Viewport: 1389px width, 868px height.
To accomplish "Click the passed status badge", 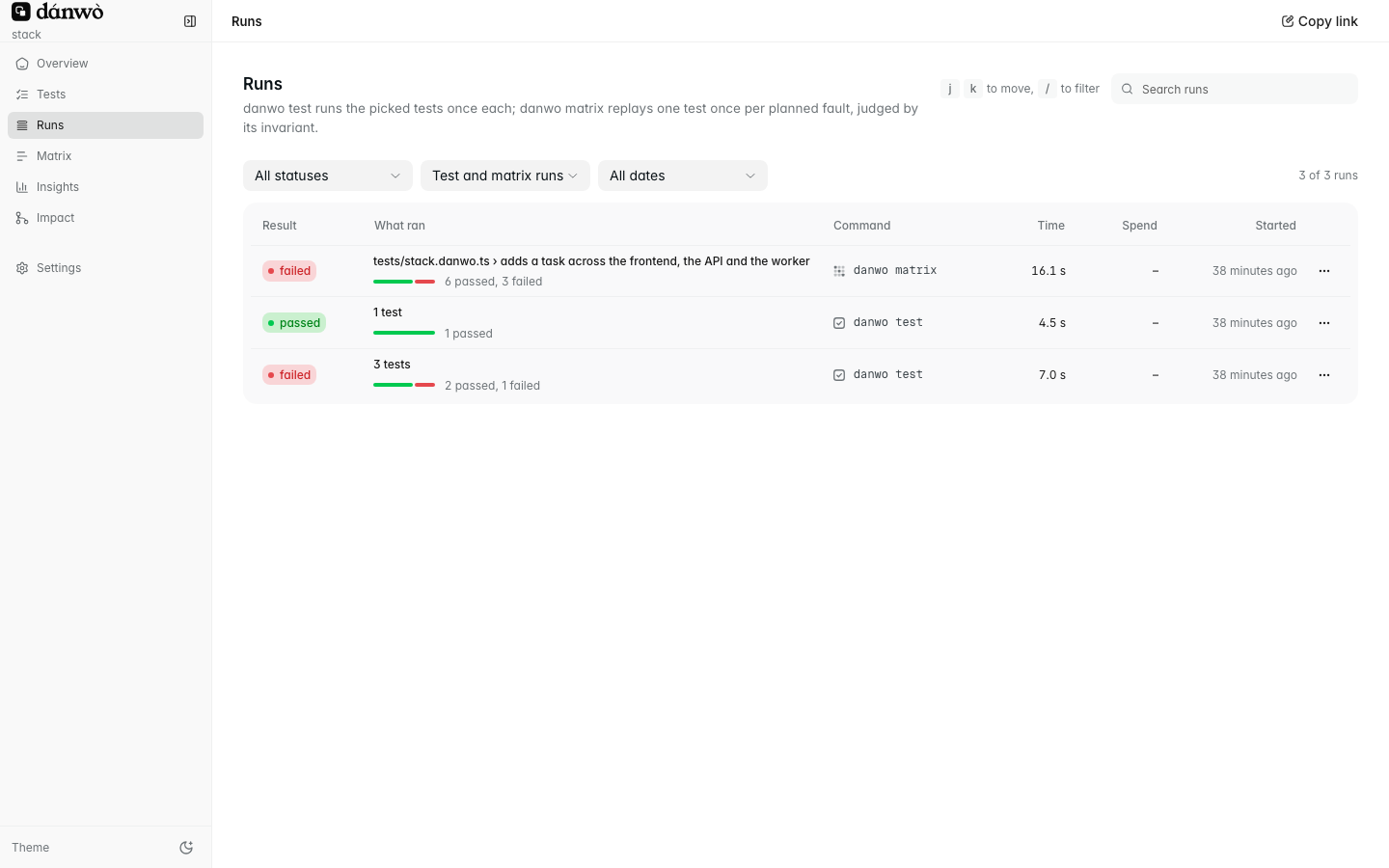I will tap(294, 323).
